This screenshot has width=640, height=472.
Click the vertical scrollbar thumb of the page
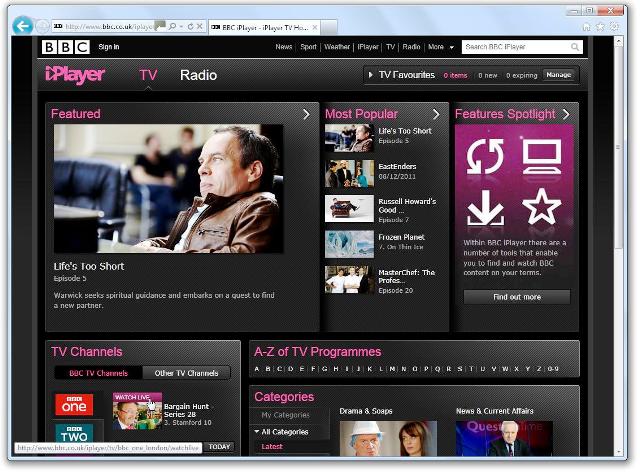(x=619, y=147)
